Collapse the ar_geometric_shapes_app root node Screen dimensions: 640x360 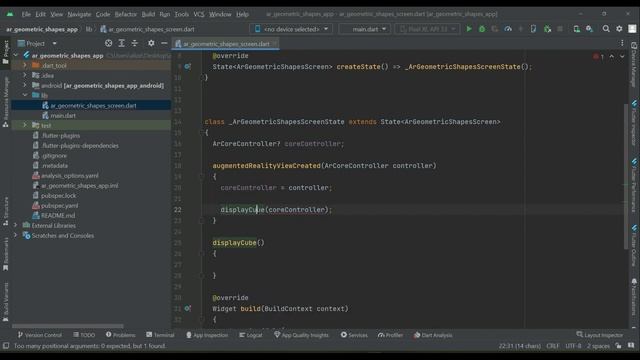pyautogui.click(x=16, y=55)
